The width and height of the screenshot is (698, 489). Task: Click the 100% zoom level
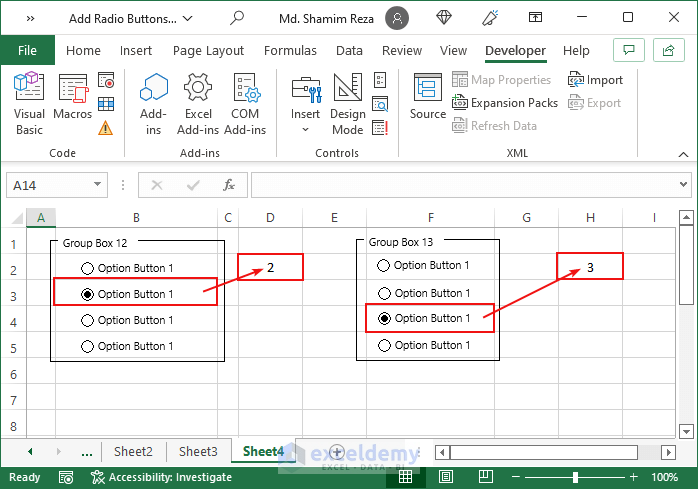(664, 477)
